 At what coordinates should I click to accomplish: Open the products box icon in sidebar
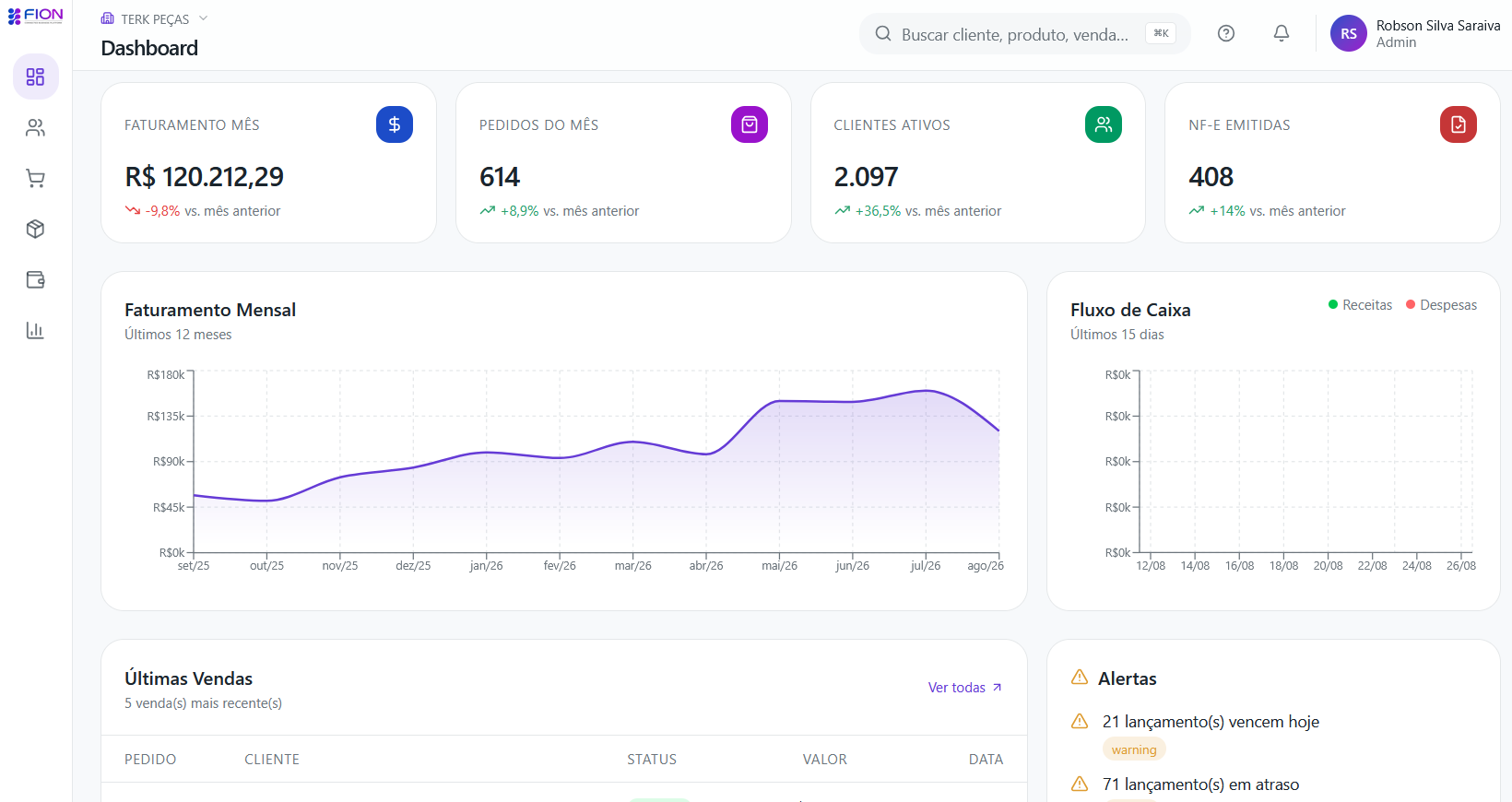(36, 229)
